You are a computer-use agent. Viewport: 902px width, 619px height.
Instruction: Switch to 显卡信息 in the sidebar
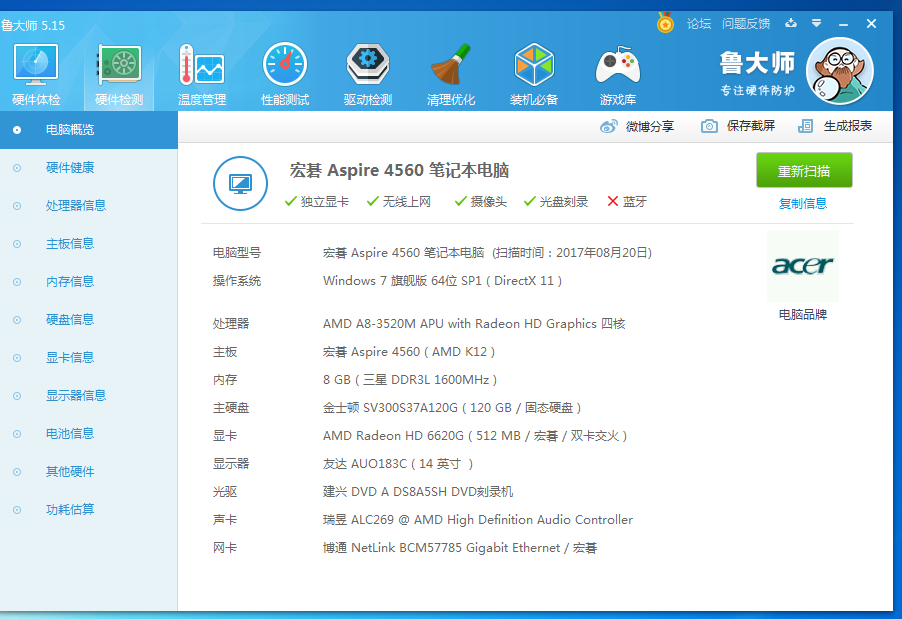coord(69,357)
